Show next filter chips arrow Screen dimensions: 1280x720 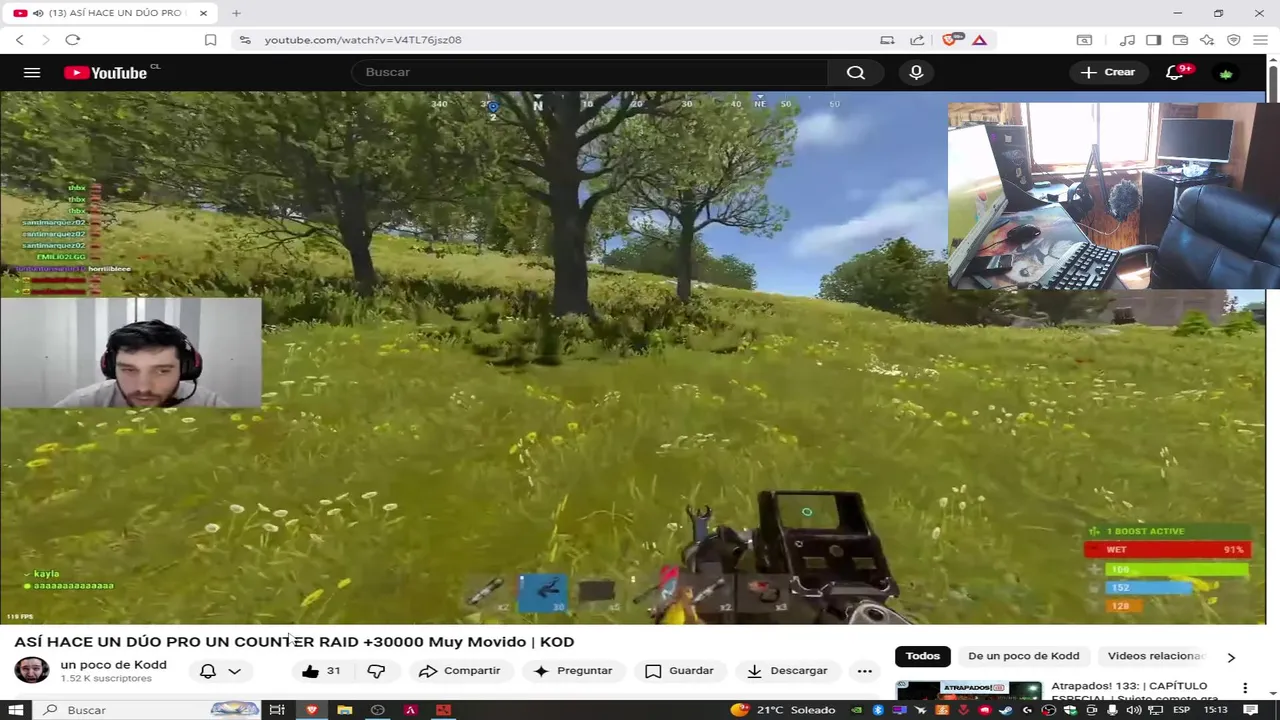click(1231, 657)
